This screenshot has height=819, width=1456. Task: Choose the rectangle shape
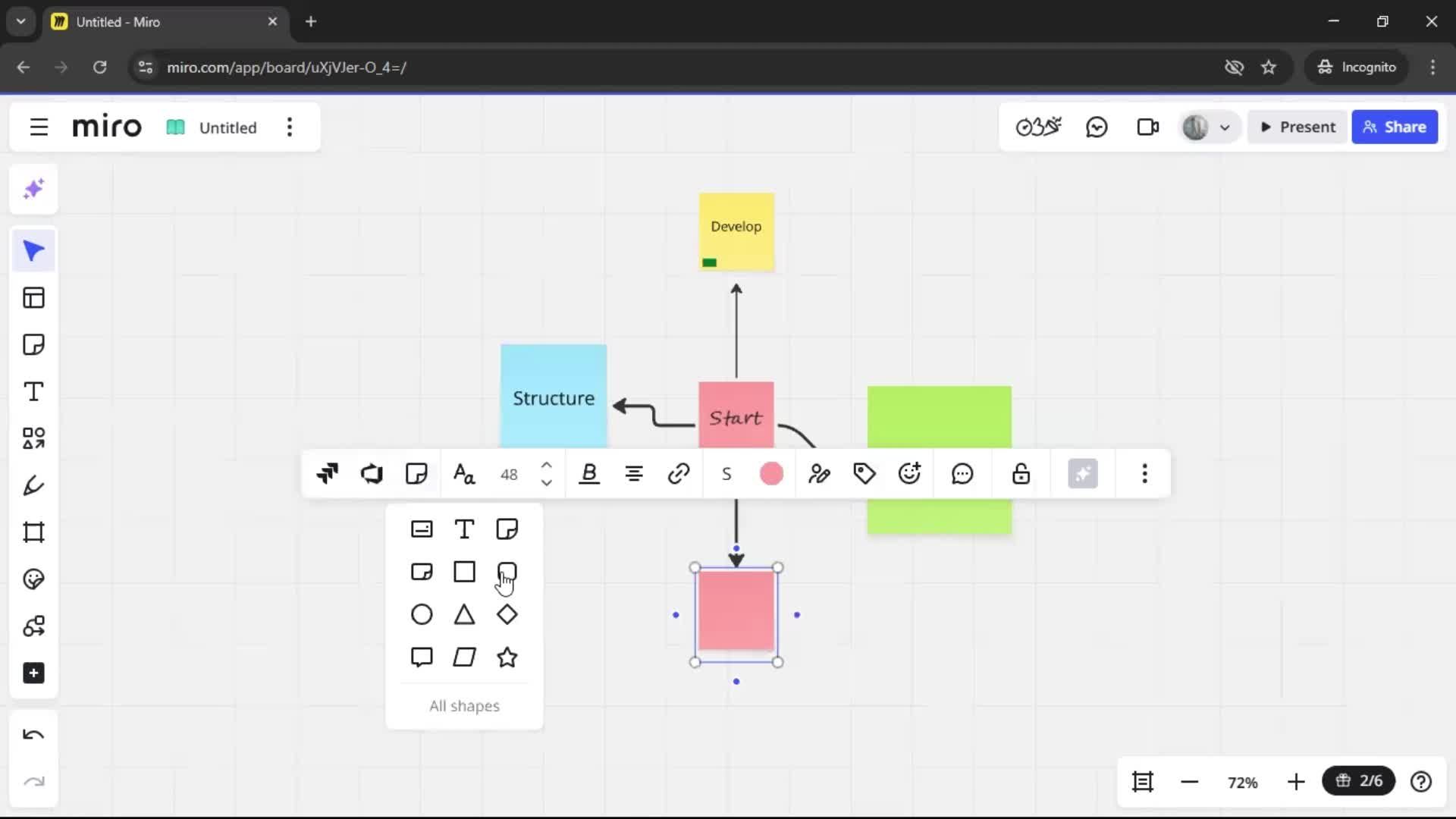(x=464, y=572)
